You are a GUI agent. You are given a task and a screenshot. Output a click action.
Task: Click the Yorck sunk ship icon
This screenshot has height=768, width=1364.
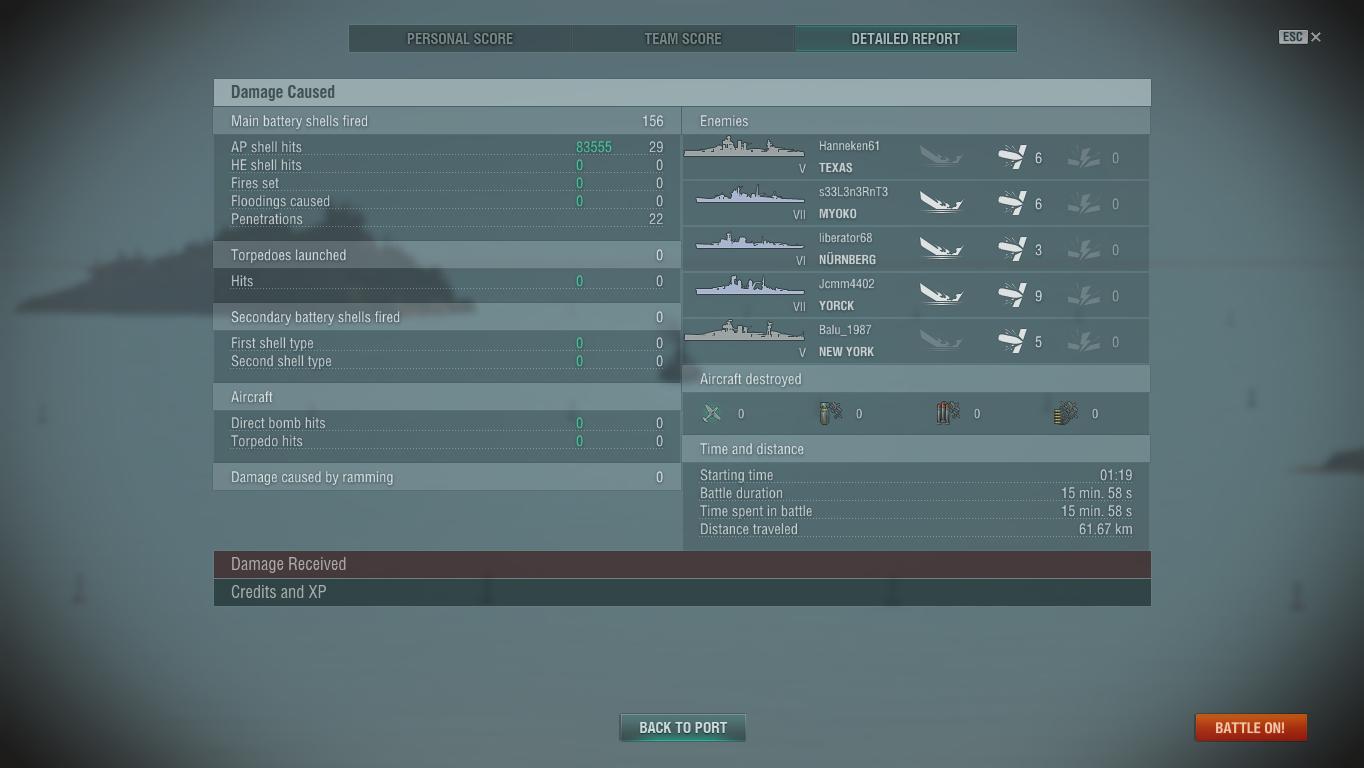941,295
